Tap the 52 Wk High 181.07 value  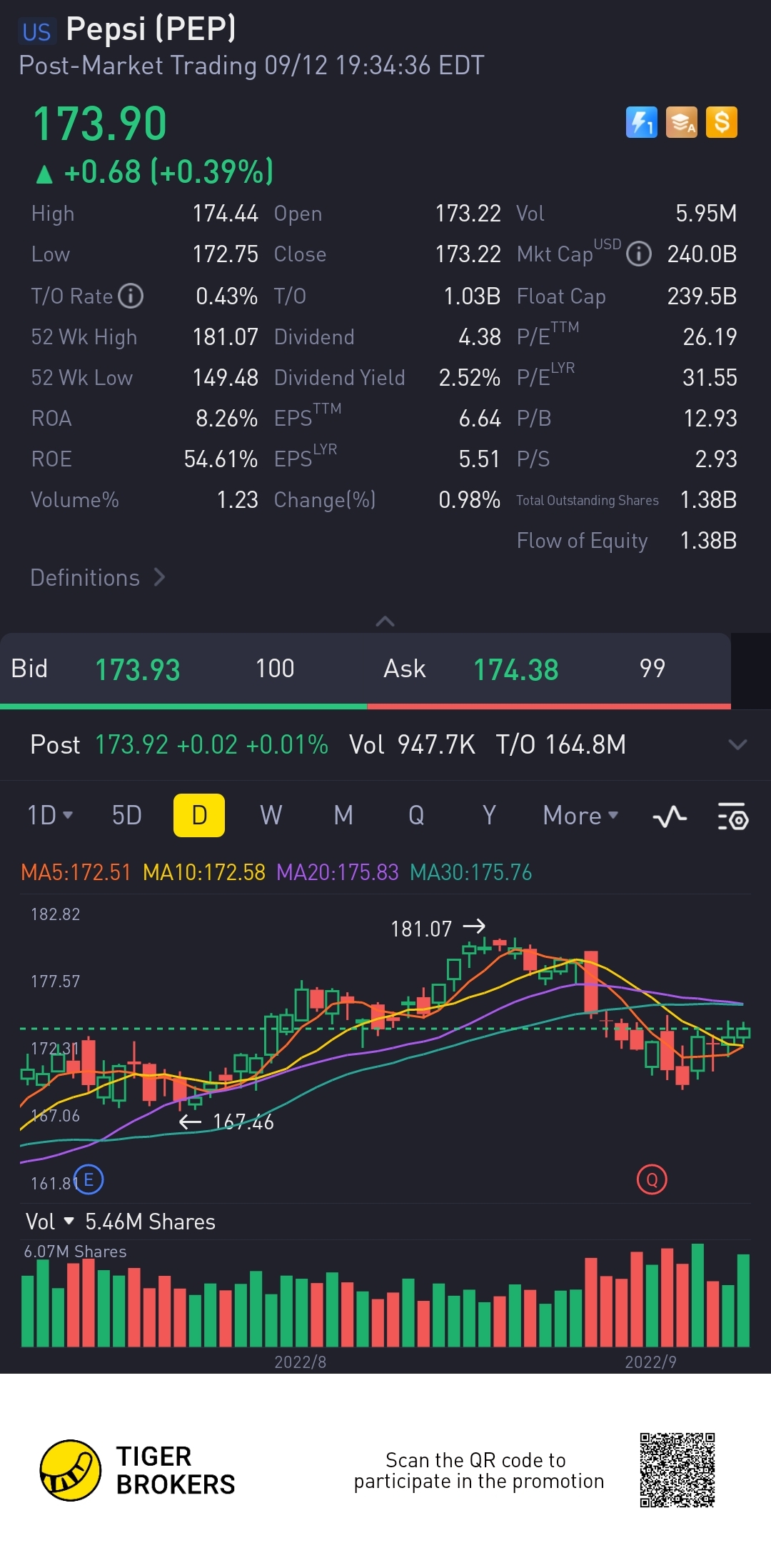(226, 336)
